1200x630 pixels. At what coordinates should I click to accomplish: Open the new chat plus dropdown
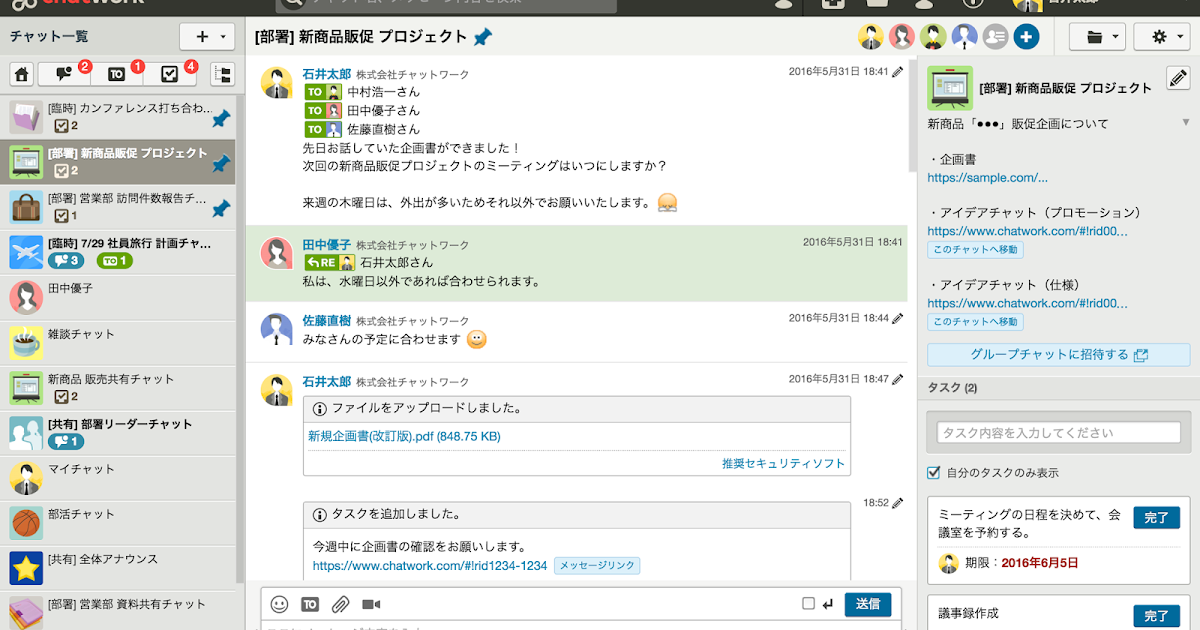tap(208, 36)
